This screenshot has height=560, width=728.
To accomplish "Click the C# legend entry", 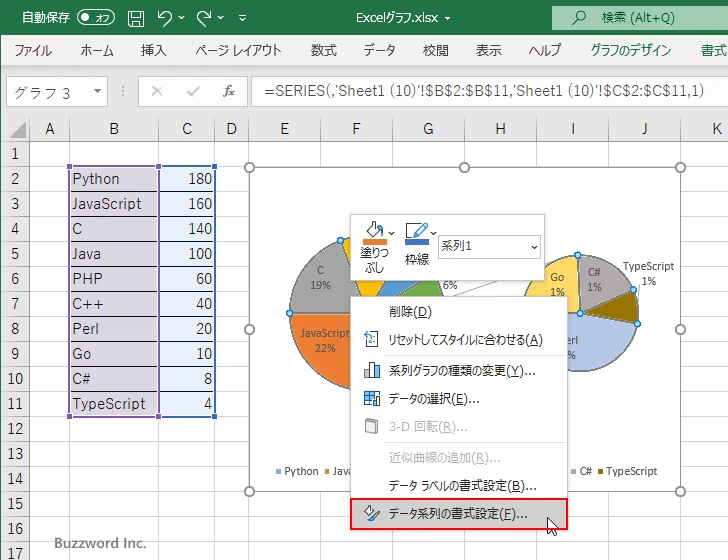I will click(x=581, y=471).
